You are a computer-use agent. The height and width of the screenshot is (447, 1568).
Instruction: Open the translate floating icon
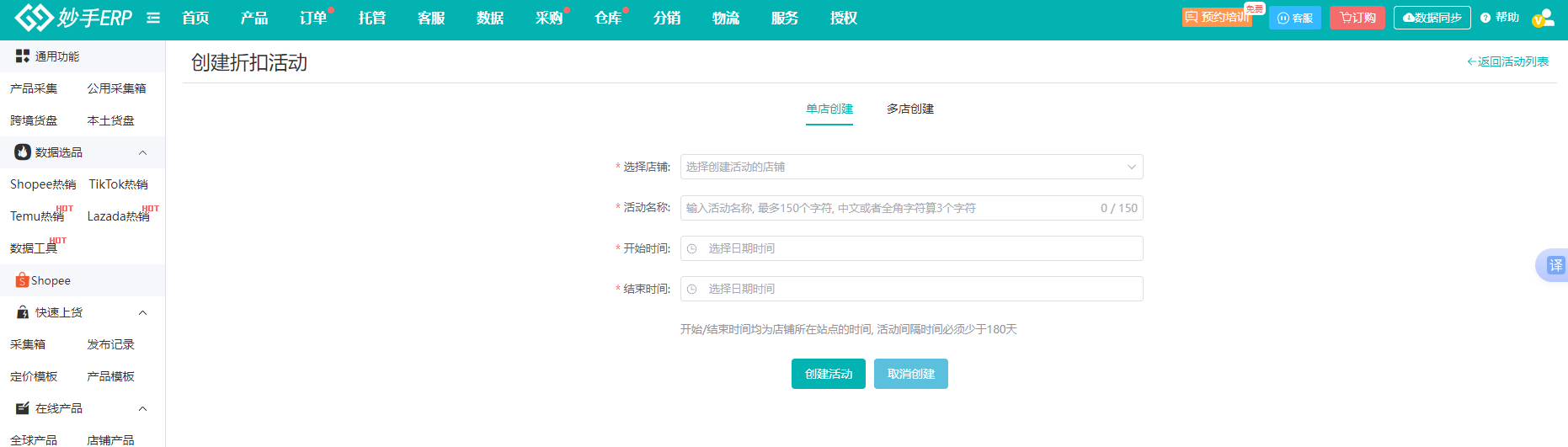pos(1555,265)
